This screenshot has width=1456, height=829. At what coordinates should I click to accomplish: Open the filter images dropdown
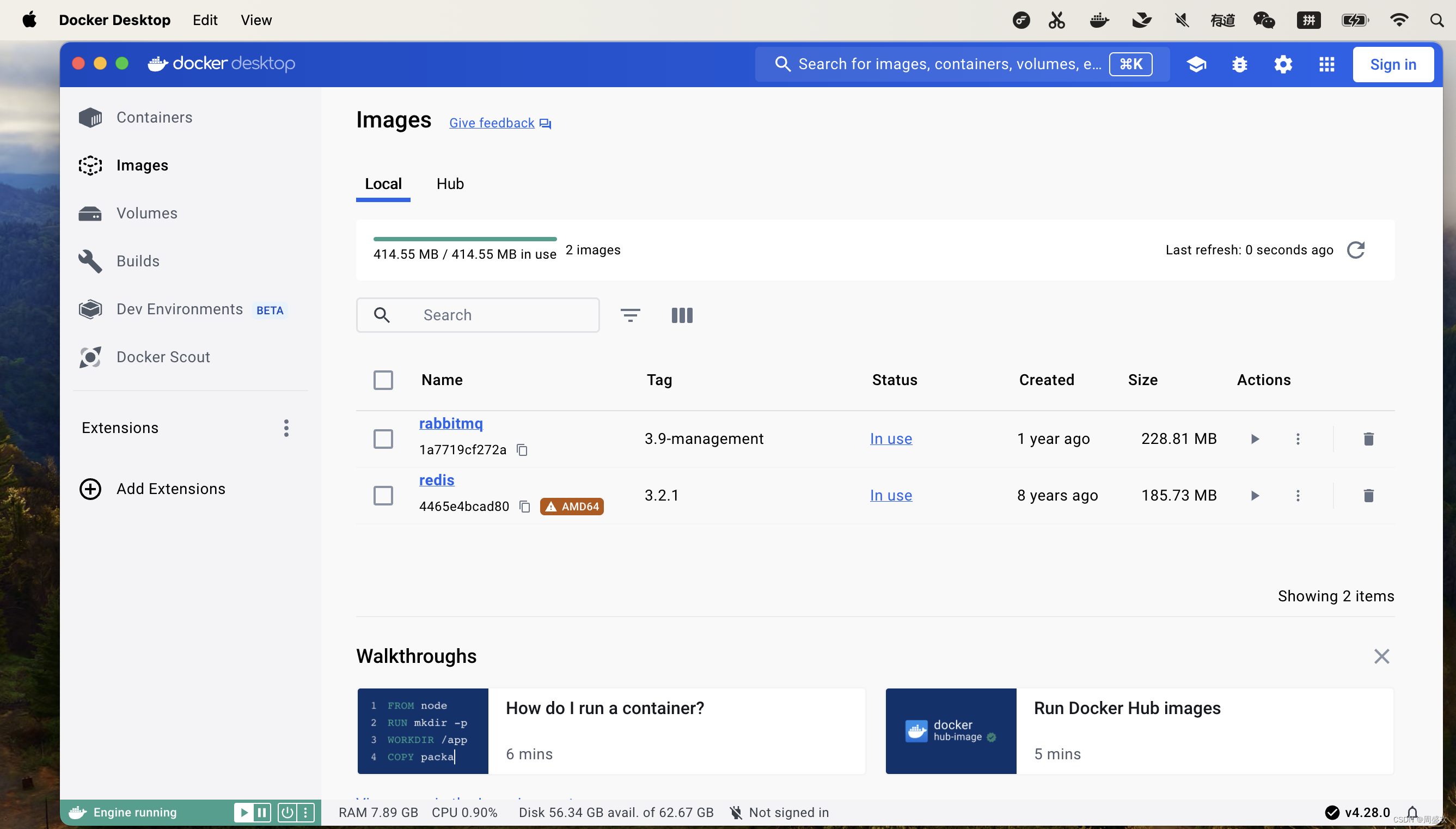[x=630, y=314]
